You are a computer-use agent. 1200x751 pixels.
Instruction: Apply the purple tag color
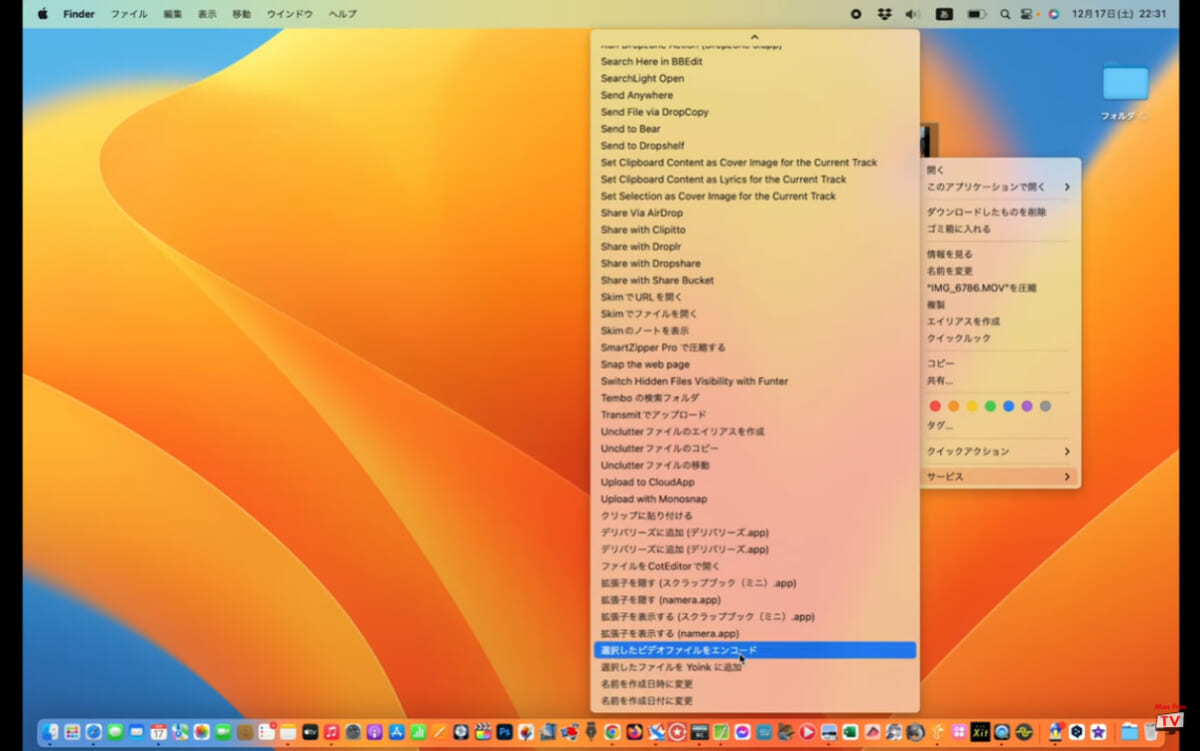tap(1027, 406)
